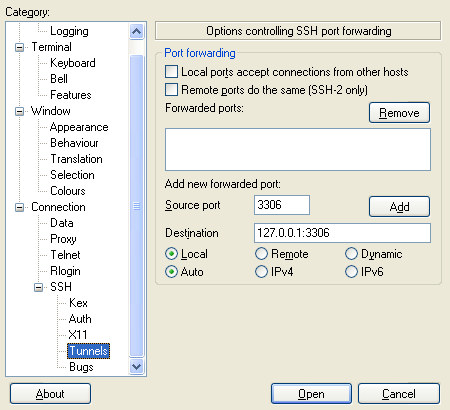Viewport: 450px width, 410px height.
Task: Collapse the Connection tree node
Action: point(19,207)
